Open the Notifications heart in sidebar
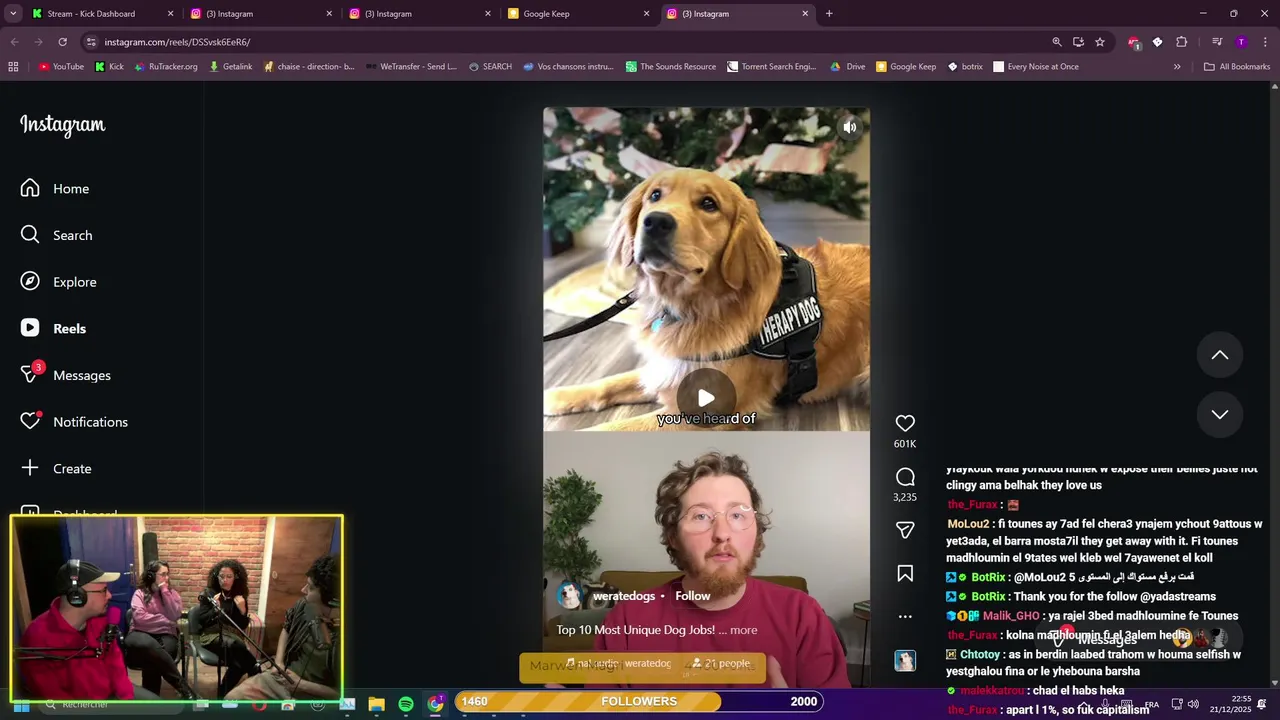Viewport: 1280px width, 720px height. [x=30, y=422]
